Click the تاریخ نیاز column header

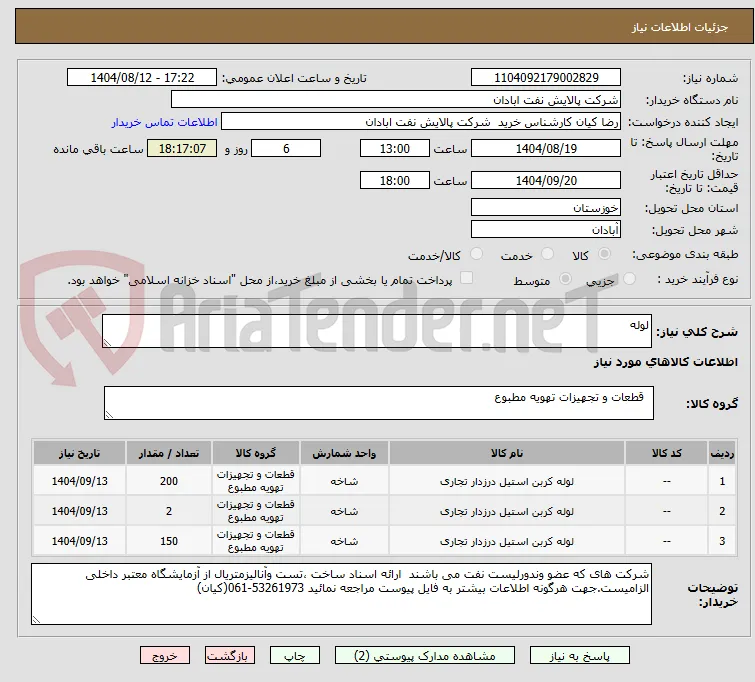point(79,453)
